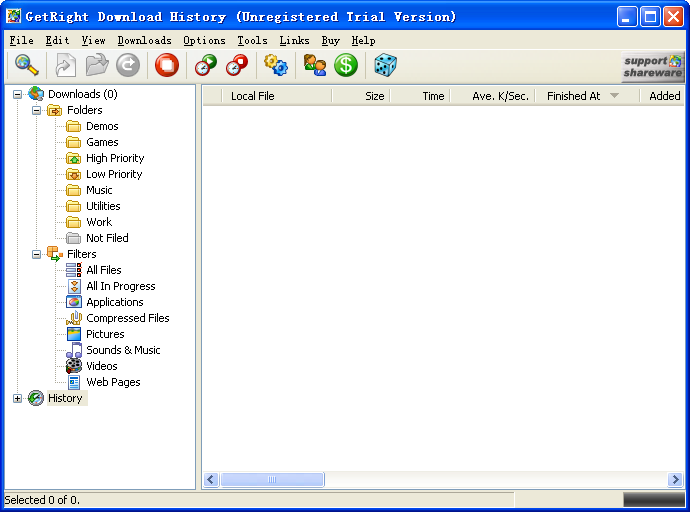Select the High Priority folder

point(115,158)
